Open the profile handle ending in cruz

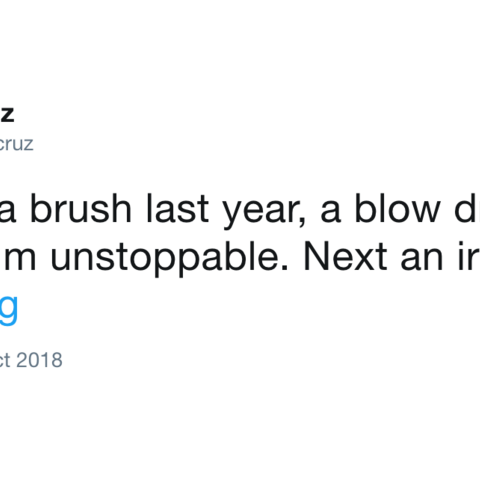click(x=16, y=144)
